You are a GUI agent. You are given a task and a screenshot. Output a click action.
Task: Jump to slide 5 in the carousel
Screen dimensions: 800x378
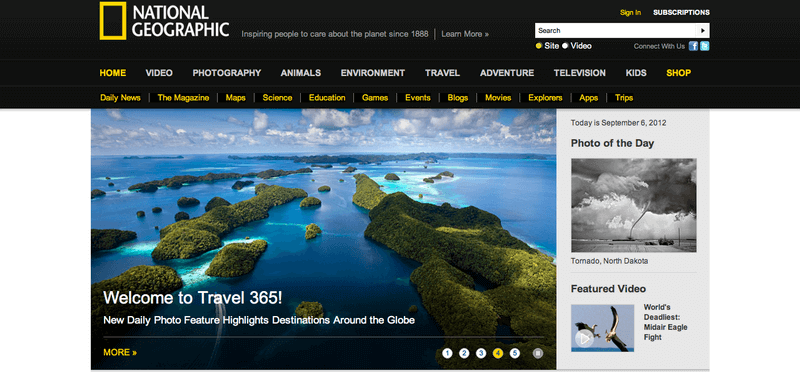click(515, 353)
